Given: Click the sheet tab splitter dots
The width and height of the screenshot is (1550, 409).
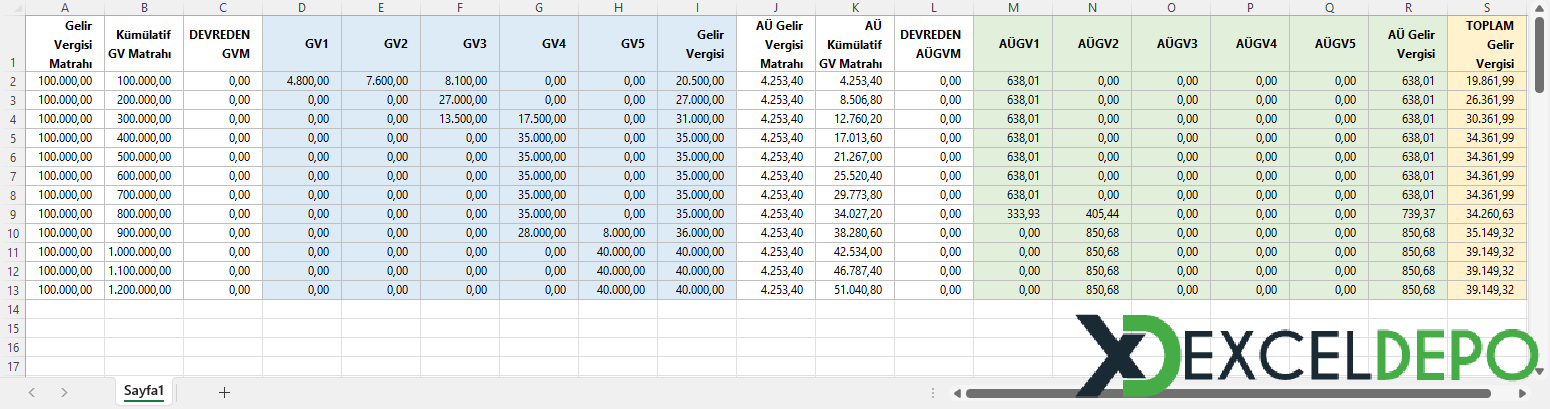Looking at the screenshot, I should (933, 393).
